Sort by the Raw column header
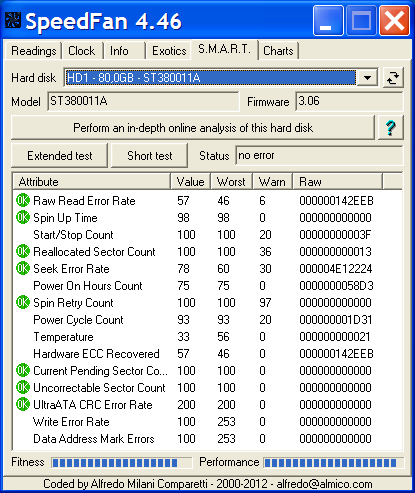 [x=337, y=182]
